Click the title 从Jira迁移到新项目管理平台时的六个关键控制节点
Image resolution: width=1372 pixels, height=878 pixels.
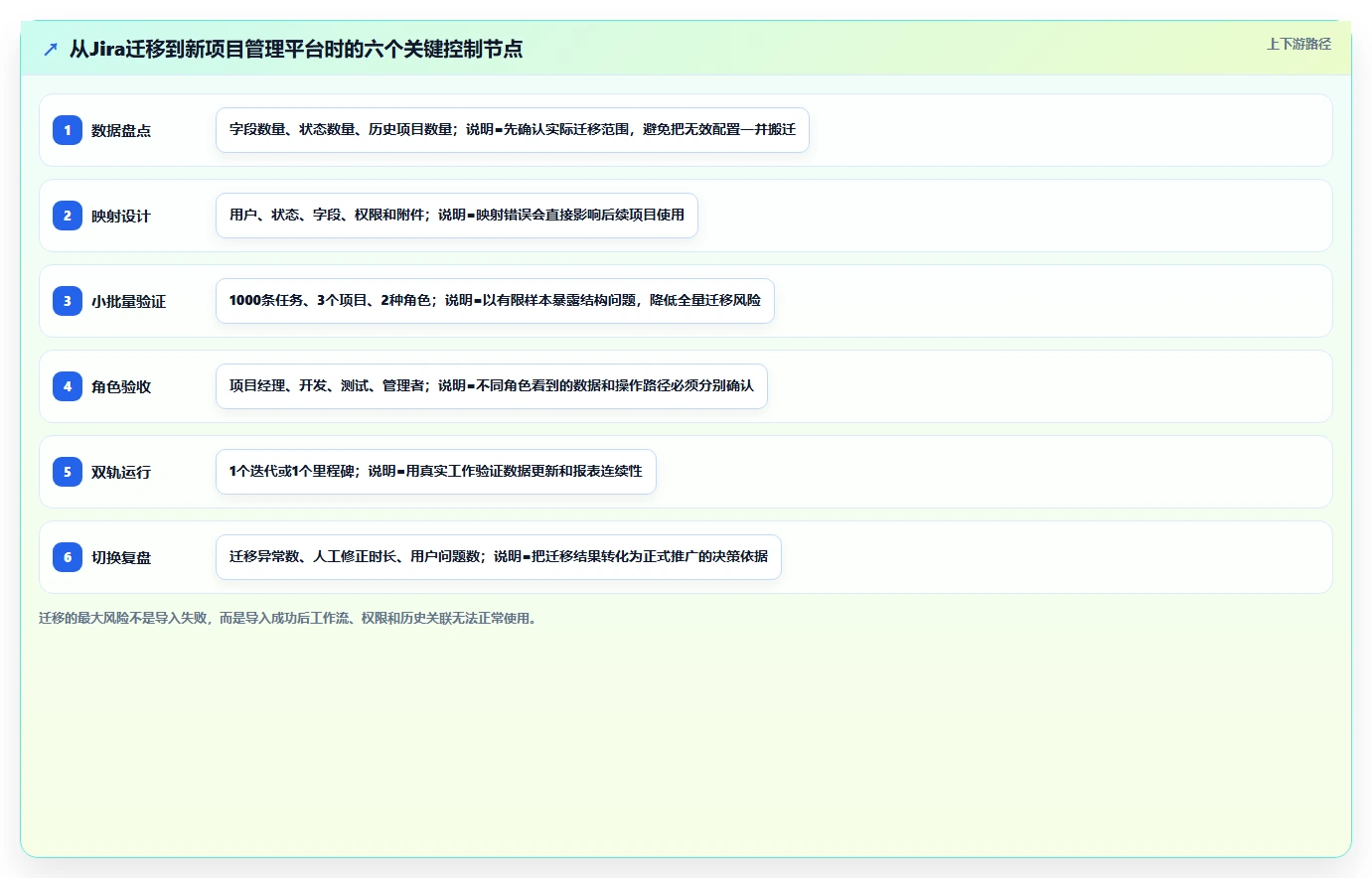pyautogui.click(x=296, y=49)
